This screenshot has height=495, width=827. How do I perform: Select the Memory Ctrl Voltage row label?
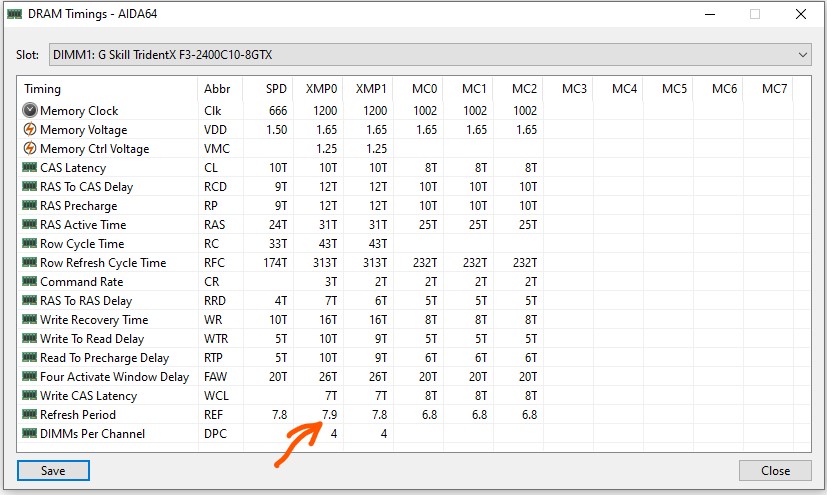[95, 149]
